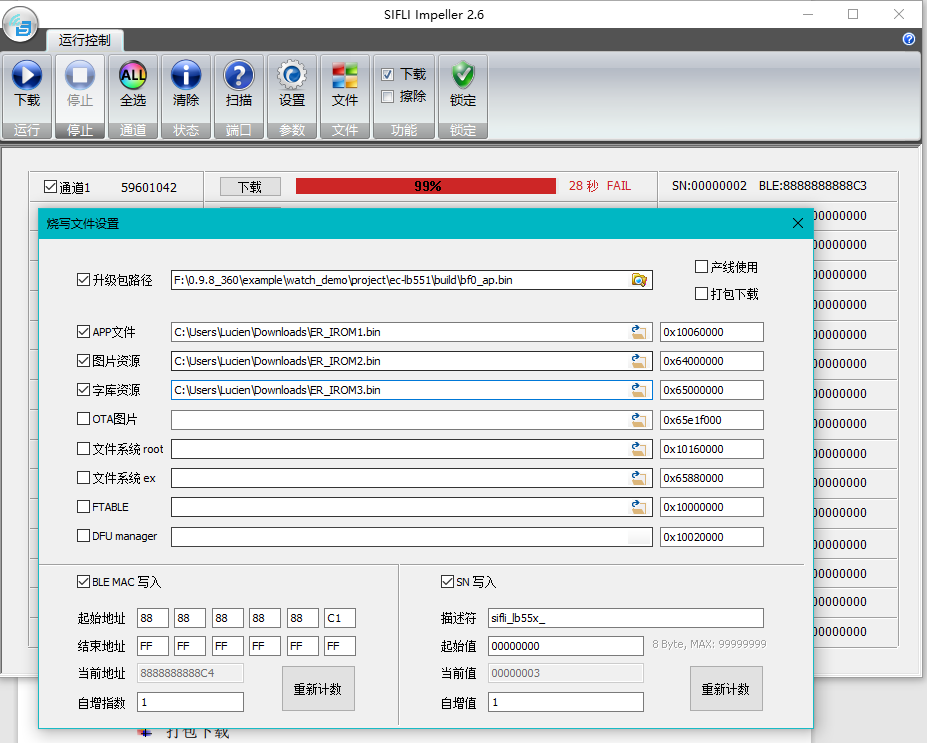Screen dimensions: 927x743
Task: Browse file for 文件系统 ex row
Action: coord(638,478)
